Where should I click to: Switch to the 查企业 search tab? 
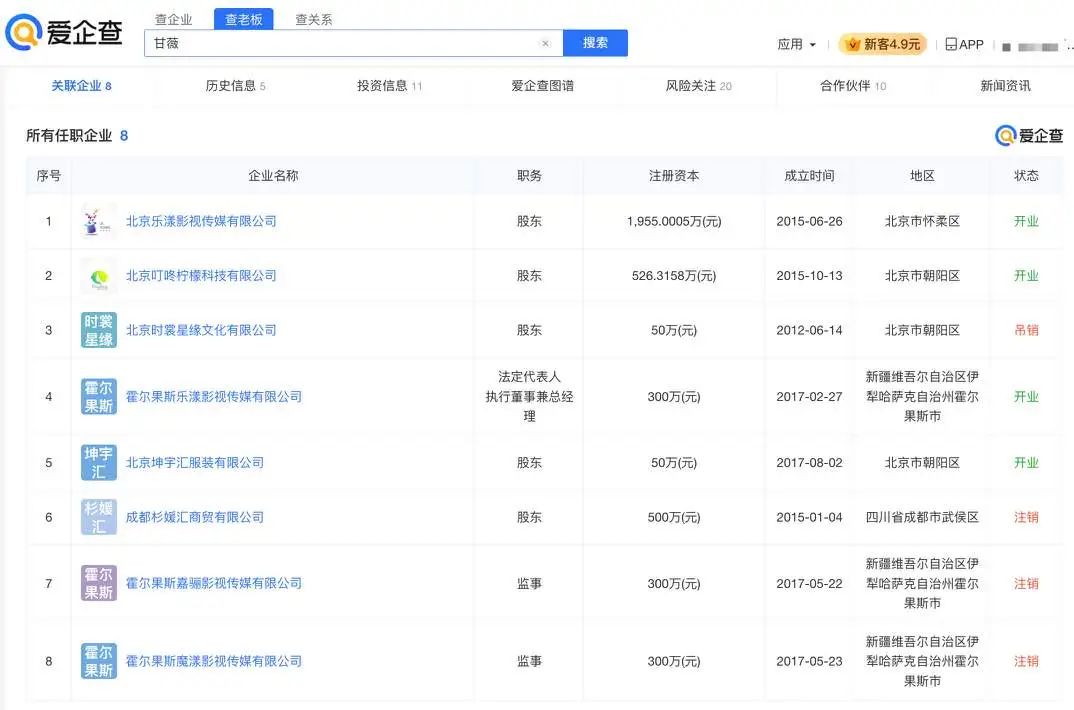173,20
